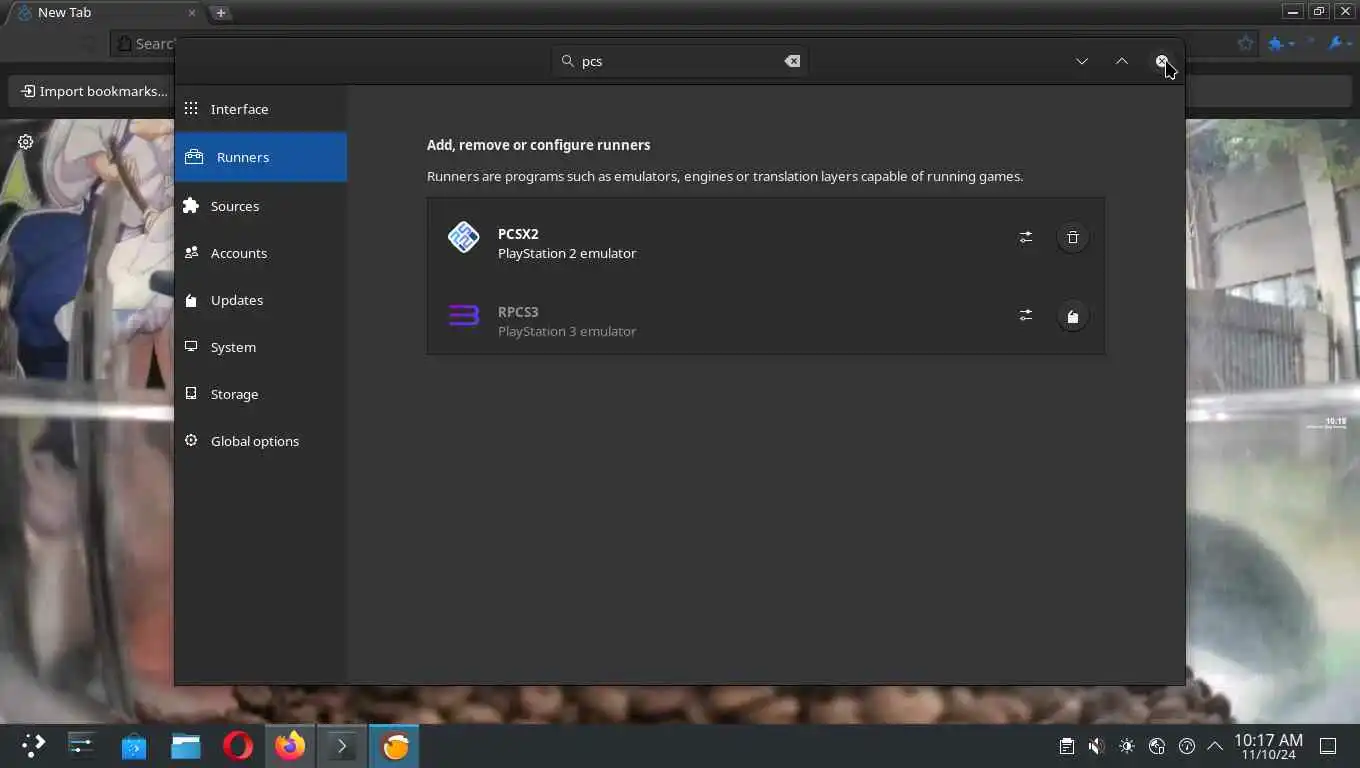This screenshot has width=1360, height=768.
Task: Click the Interface grid icon
Action: point(191,108)
